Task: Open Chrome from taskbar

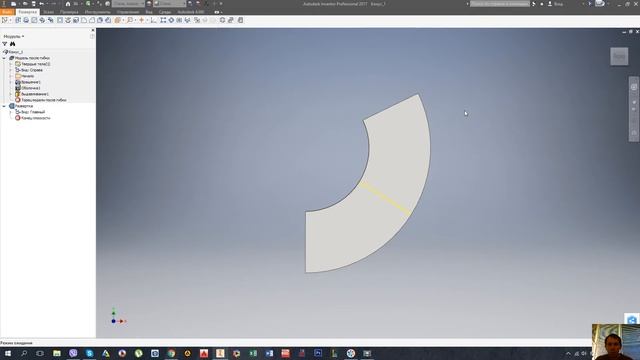Action: [x=171, y=353]
